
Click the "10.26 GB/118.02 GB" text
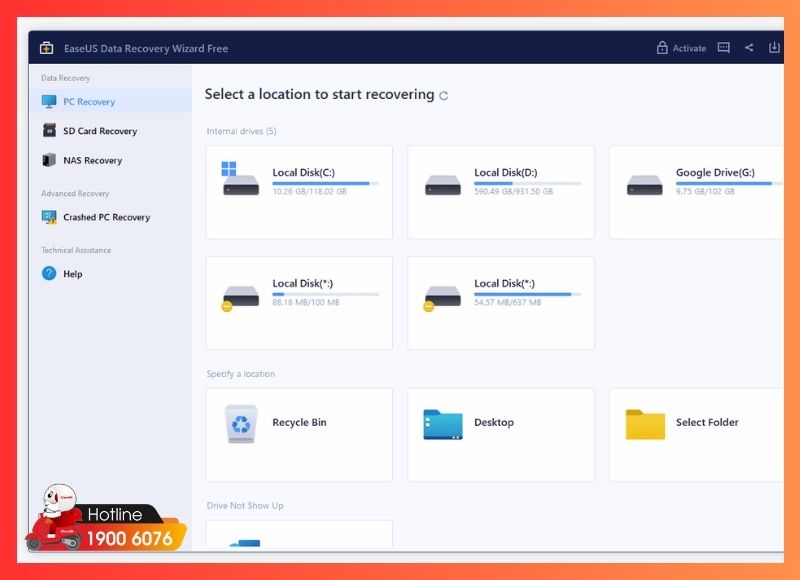(310, 191)
